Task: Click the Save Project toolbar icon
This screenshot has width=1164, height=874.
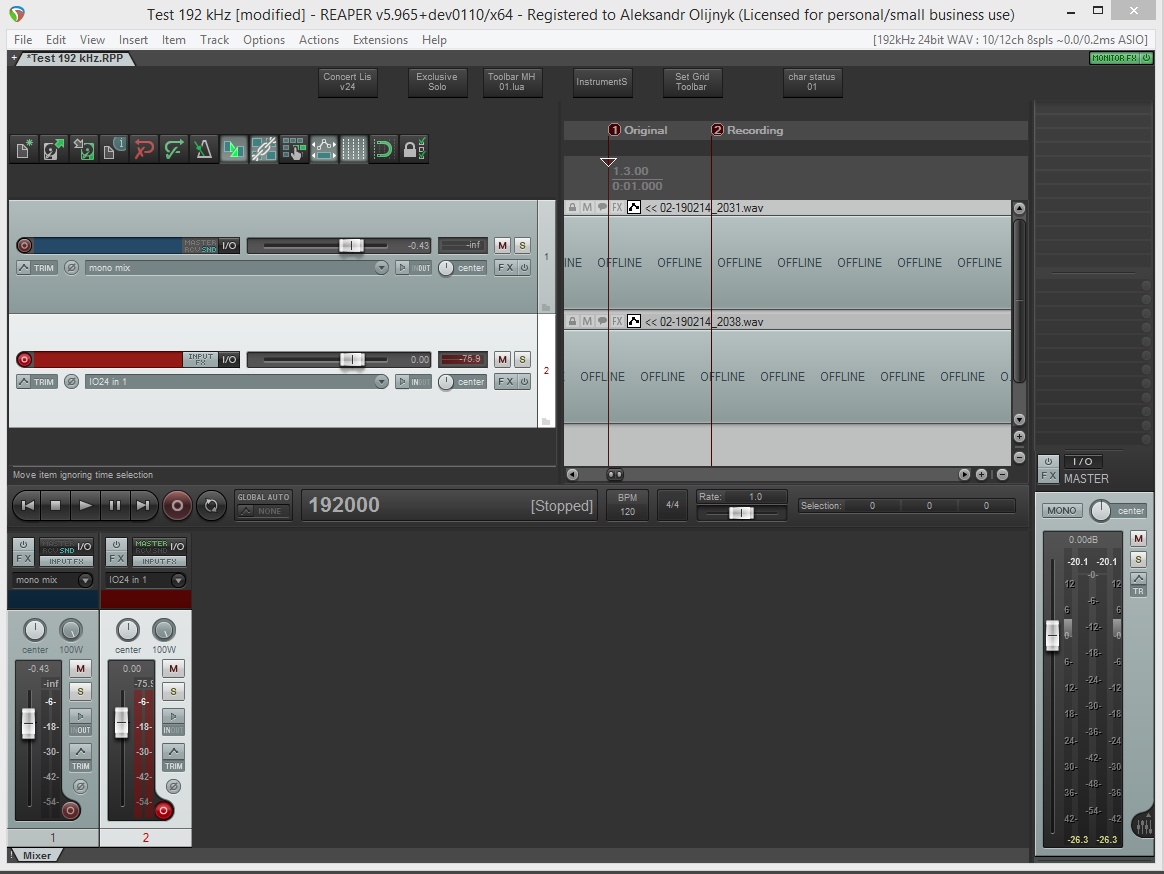Action: tap(84, 149)
